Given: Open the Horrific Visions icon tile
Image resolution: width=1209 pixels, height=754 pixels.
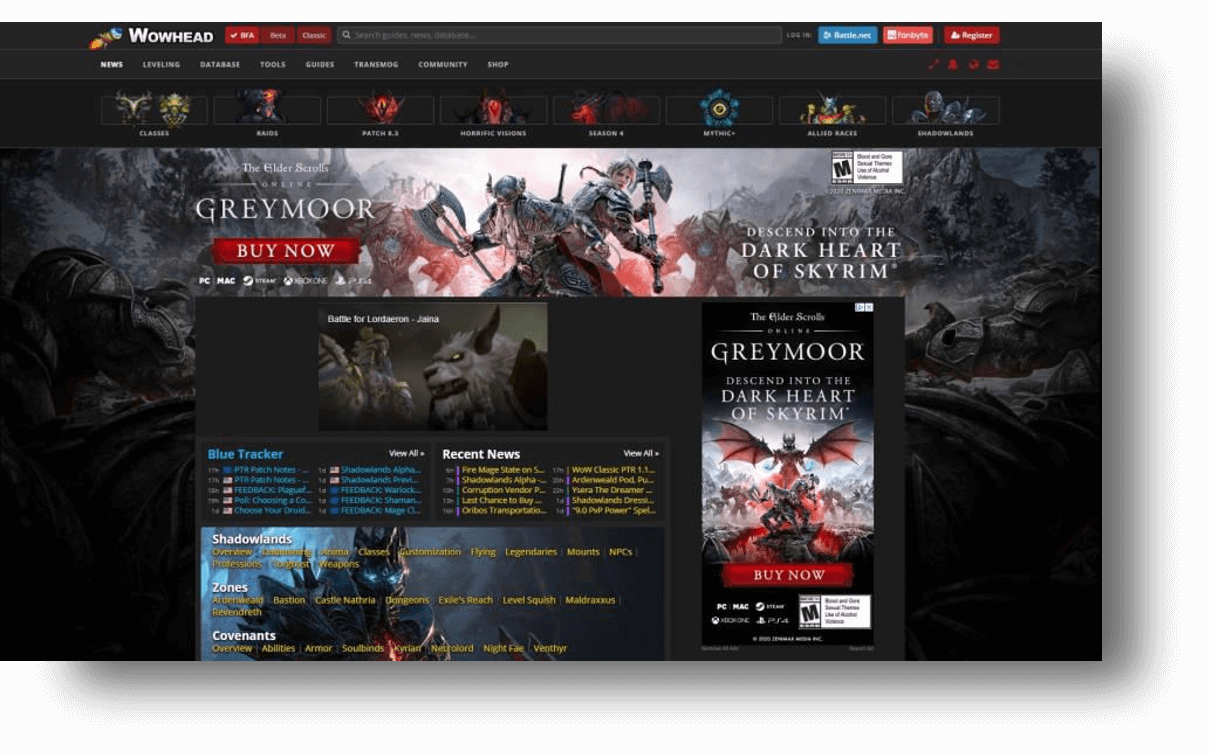Looking at the screenshot, I should 493,113.
